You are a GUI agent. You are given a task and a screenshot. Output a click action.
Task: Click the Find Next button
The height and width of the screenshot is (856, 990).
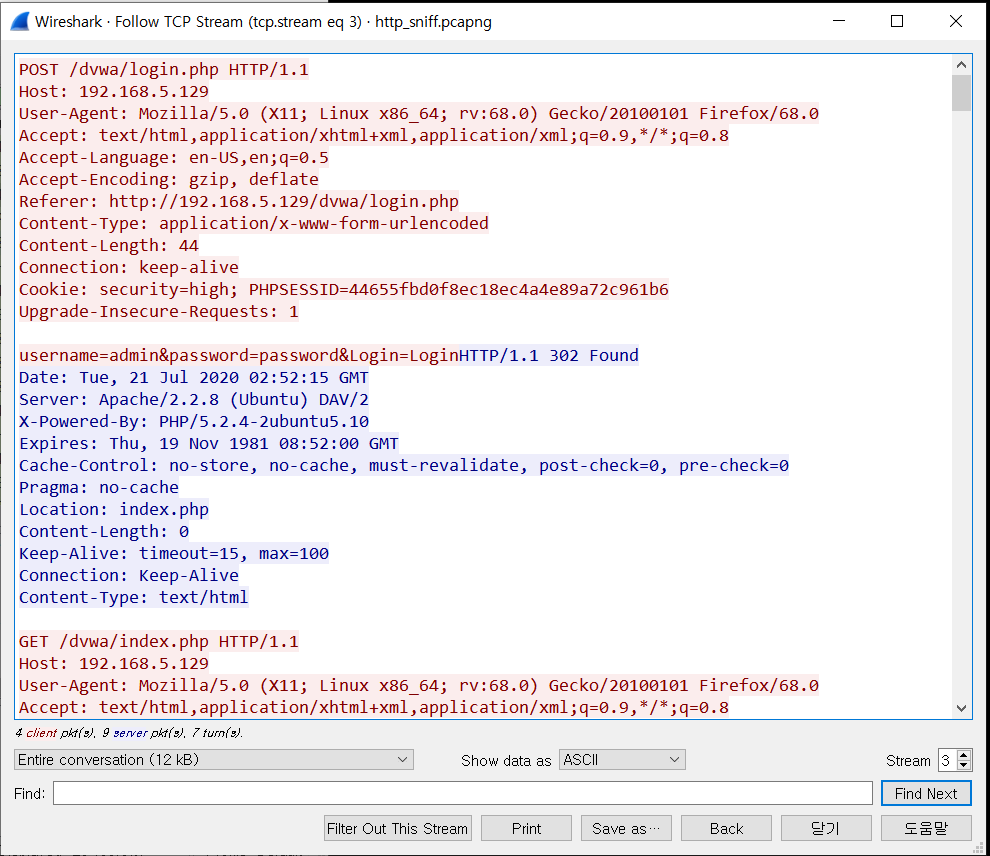coord(926,793)
